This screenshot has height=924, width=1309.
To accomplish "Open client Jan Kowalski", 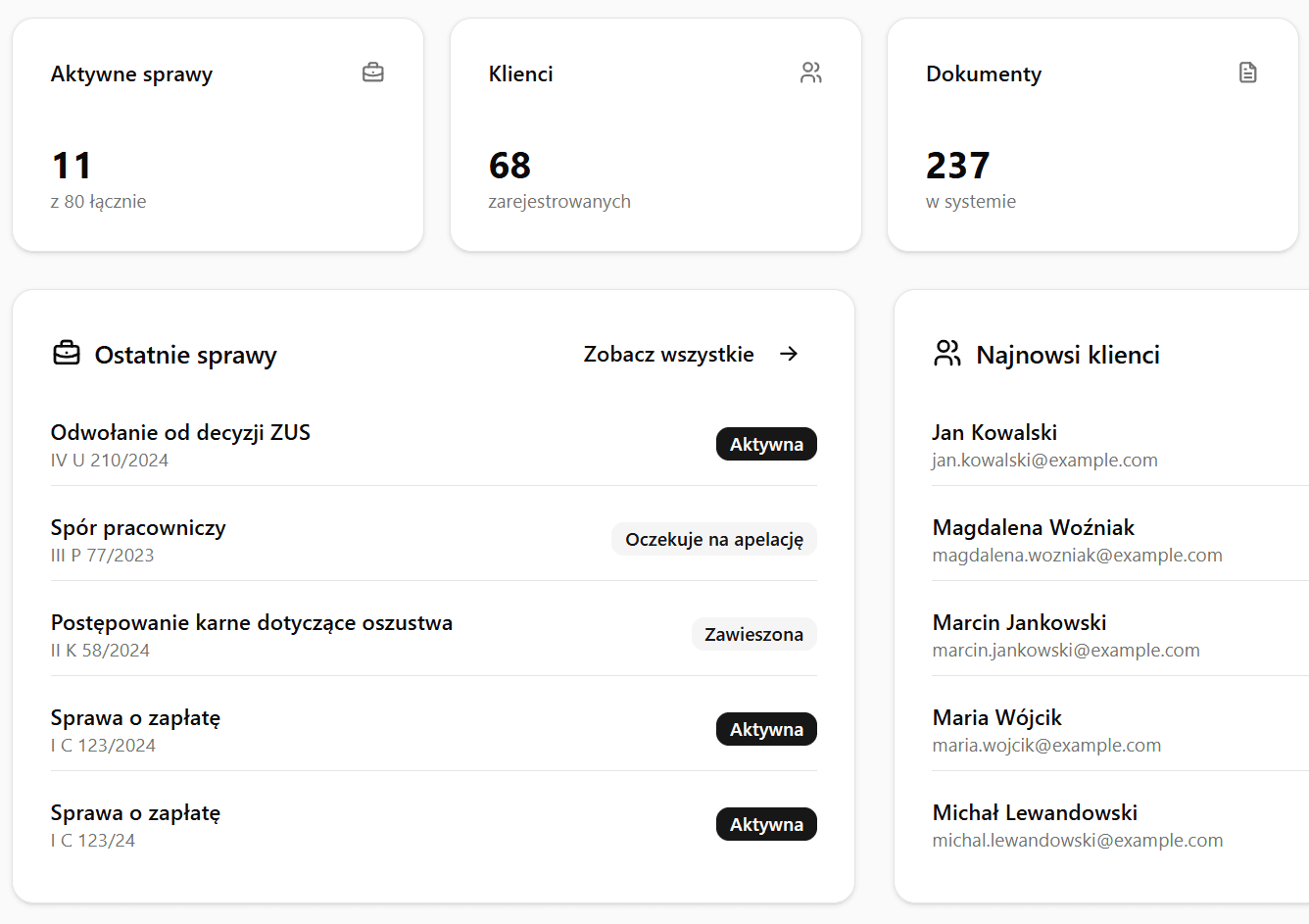I will point(994,432).
